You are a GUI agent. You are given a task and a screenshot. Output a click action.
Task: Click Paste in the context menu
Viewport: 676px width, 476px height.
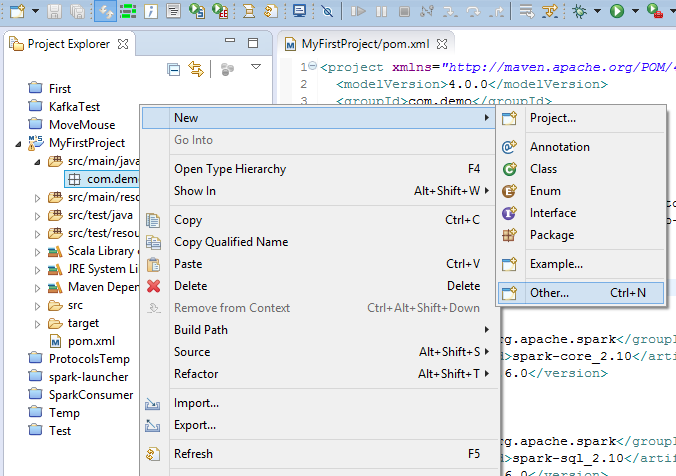319,264
